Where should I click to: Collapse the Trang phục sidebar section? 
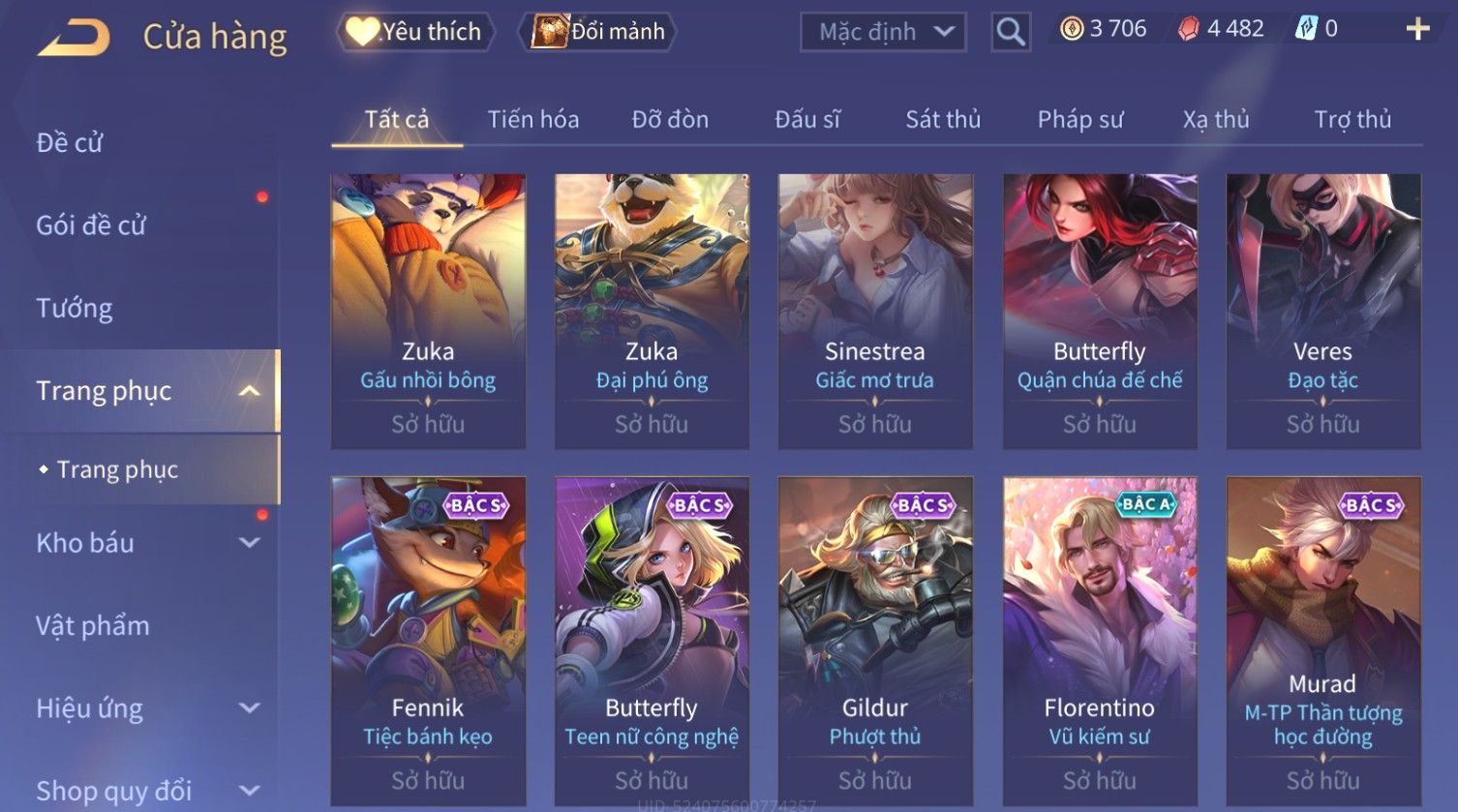[x=250, y=391]
